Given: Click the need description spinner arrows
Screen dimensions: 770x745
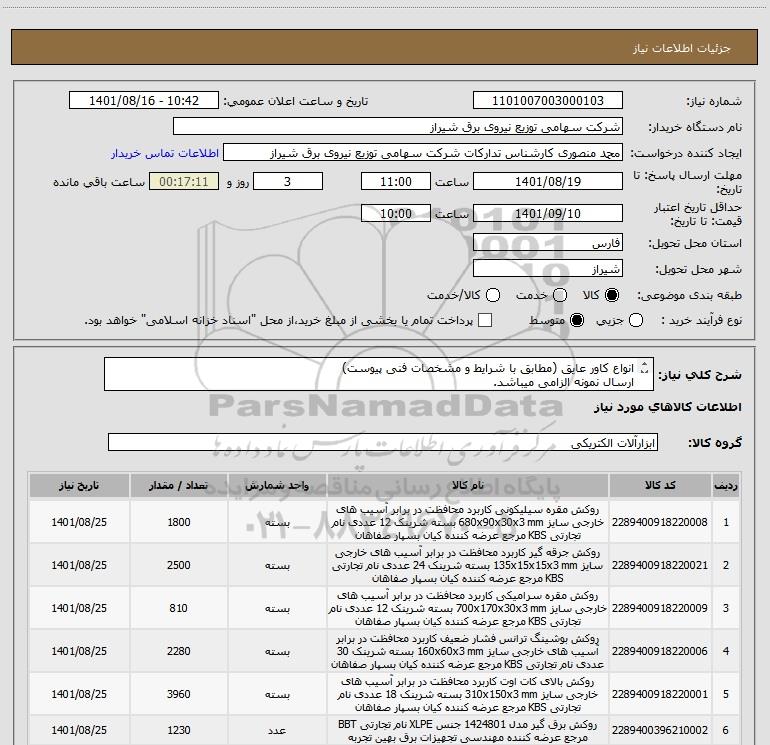Looking at the screenshot, I should pos(645,368).
